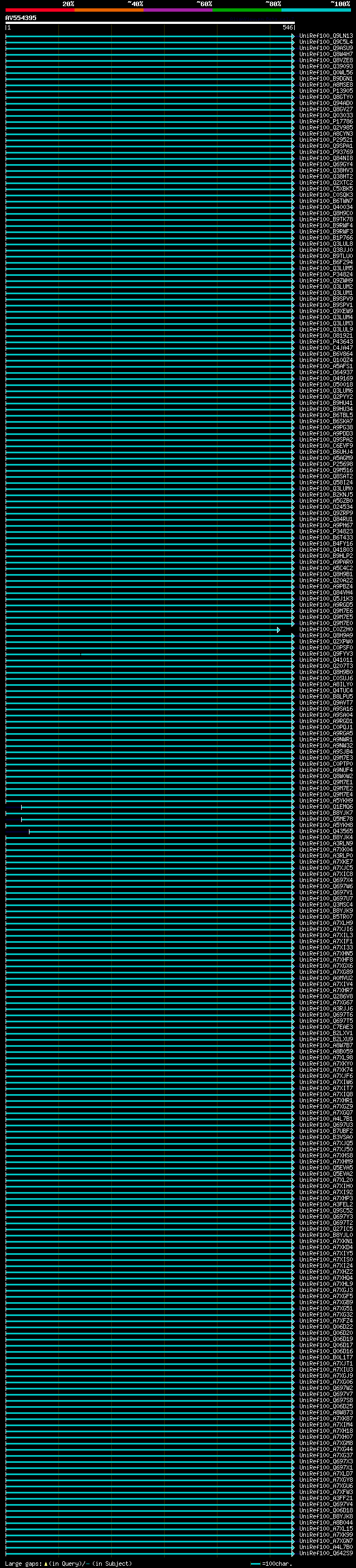Open hit UniRef100_P29521
Image resolution: width=356 pixels, height=1568 pixels.
pos(326,140)
